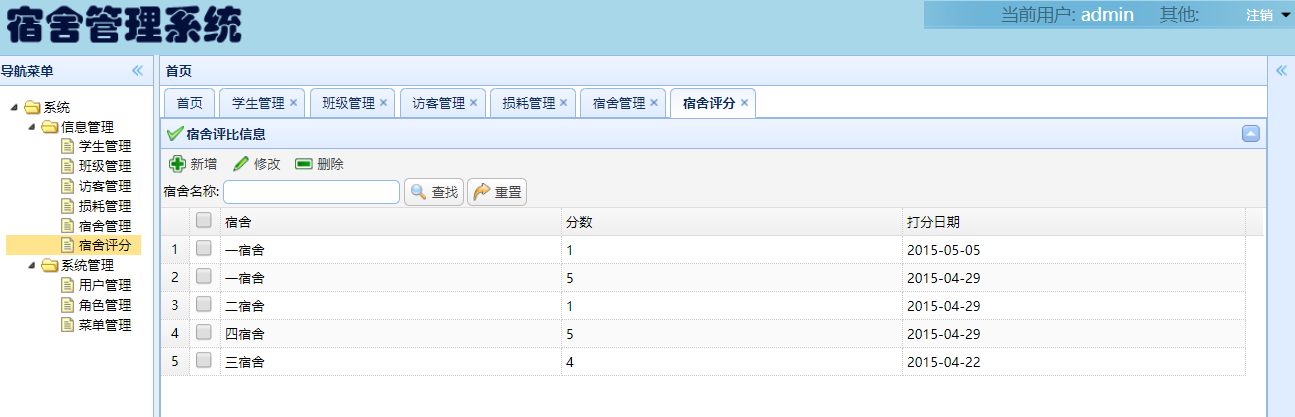
Task: Close the 班级管理 tab
Action: click(x=383, y=103)
